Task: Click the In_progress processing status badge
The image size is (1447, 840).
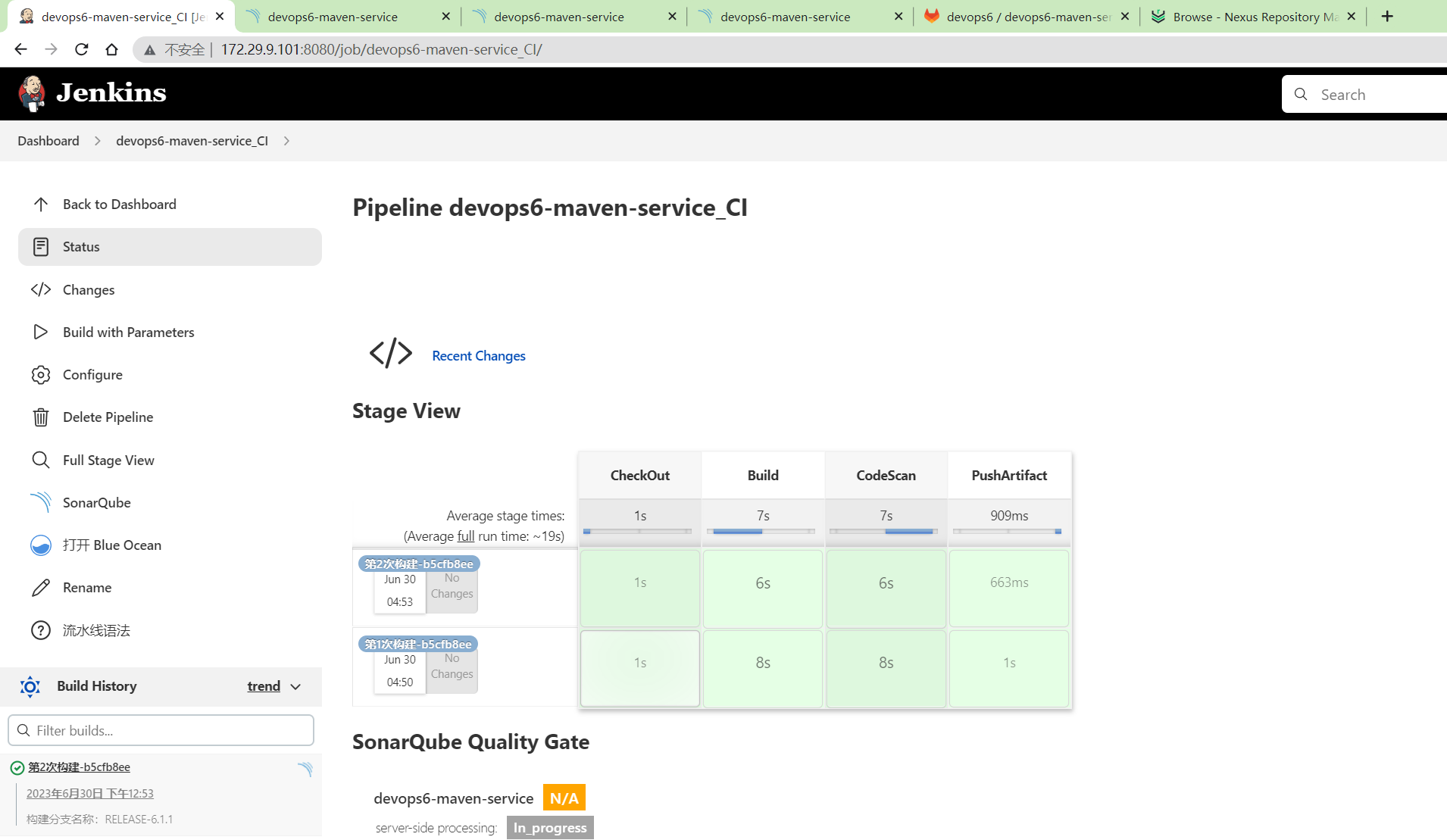Action: click(550, 828)
